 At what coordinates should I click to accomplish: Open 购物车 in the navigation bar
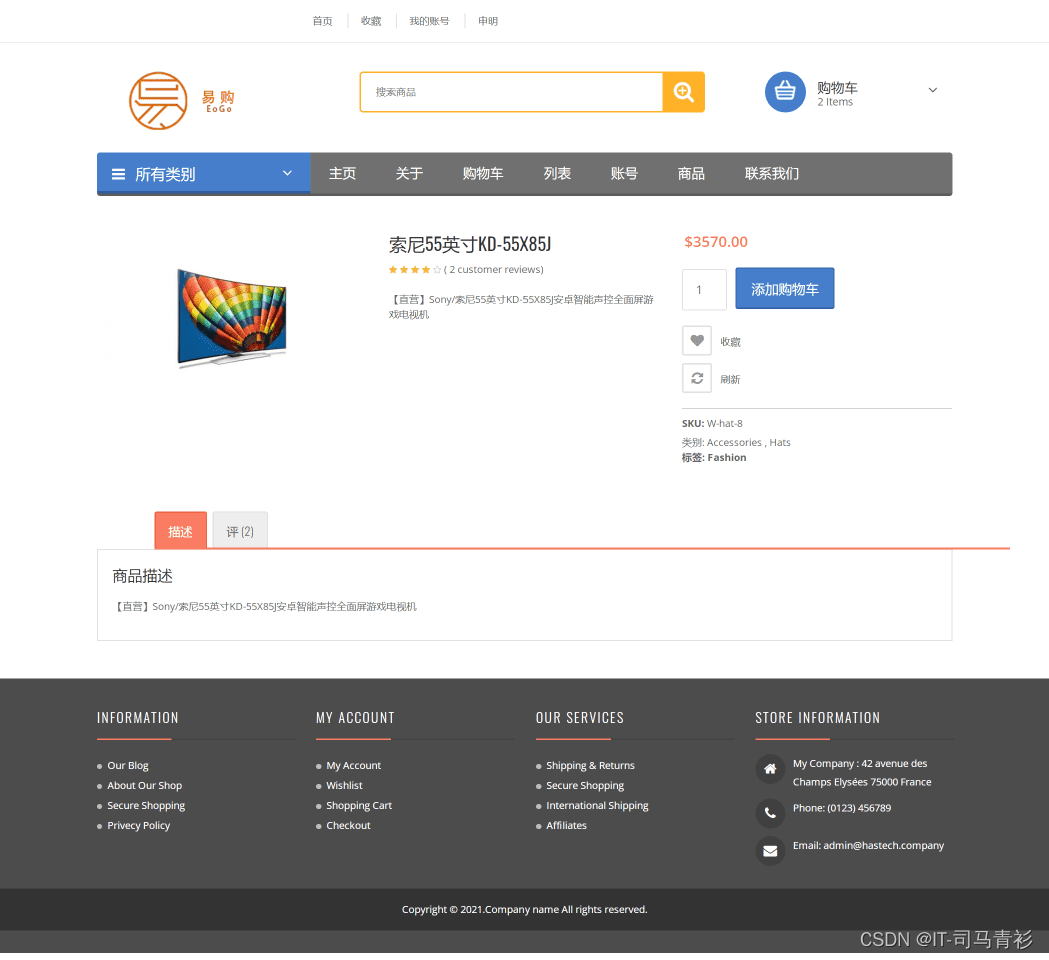[483, 174]
